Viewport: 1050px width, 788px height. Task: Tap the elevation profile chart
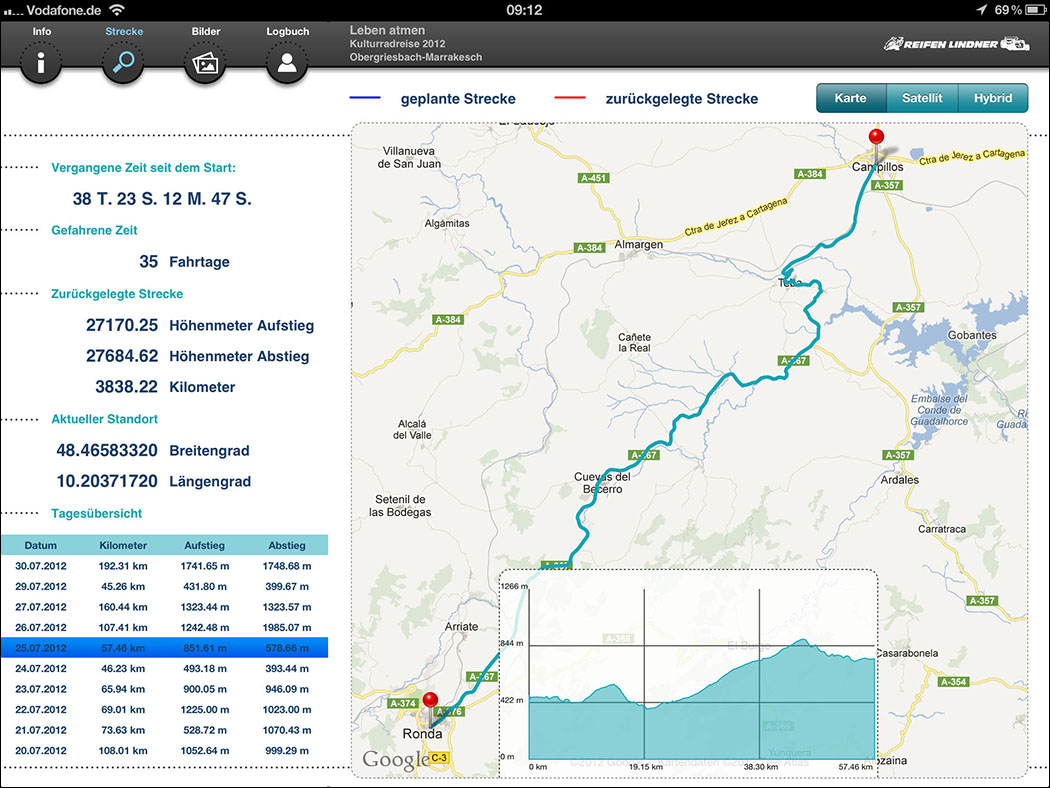click(x=688, y=673)
